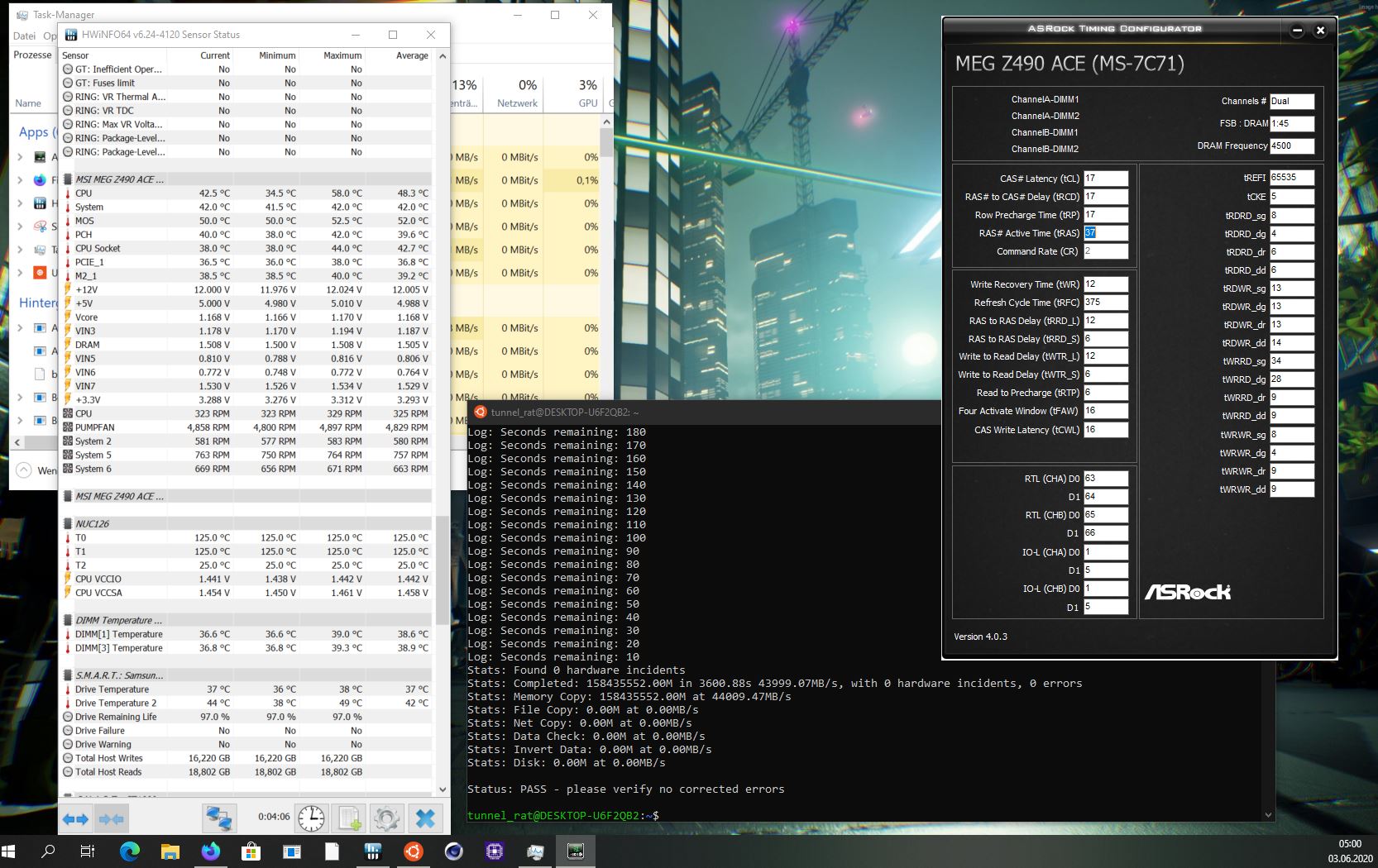Click the tREFI value field
Viewport: 1378px width, 868px height.
point(1291,178)
